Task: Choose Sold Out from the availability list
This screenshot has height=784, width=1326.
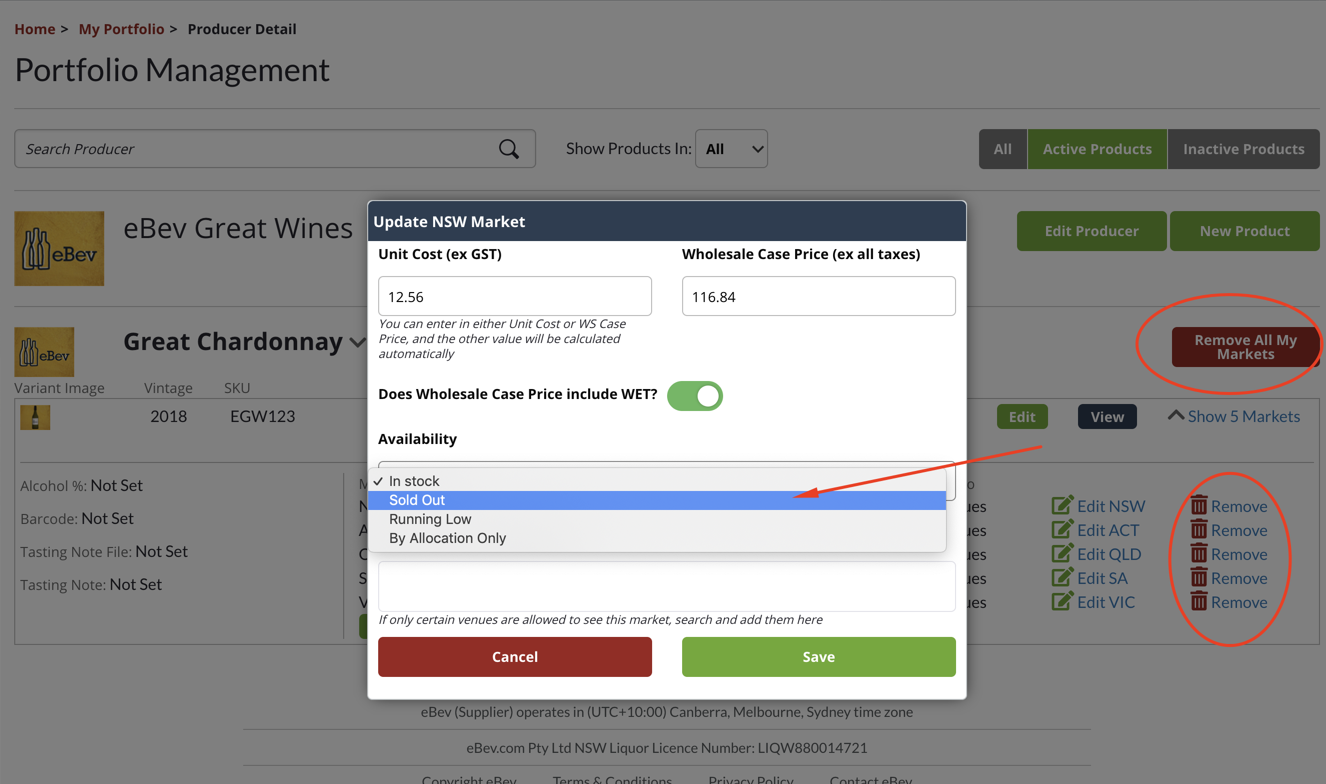Action: click(x=656, y=500)
